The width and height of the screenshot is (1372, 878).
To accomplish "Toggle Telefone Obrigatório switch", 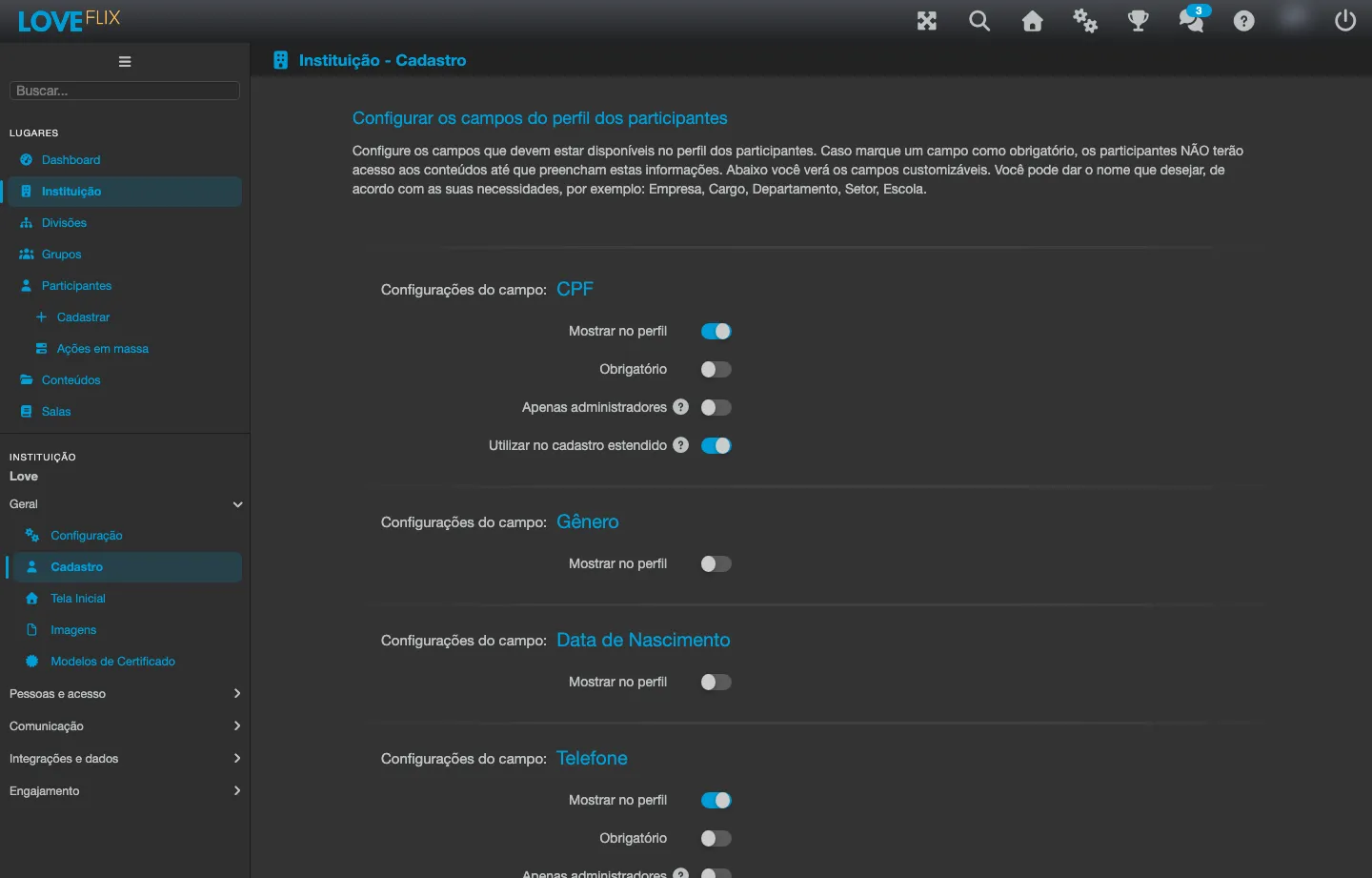I will [x=716, y=838].
